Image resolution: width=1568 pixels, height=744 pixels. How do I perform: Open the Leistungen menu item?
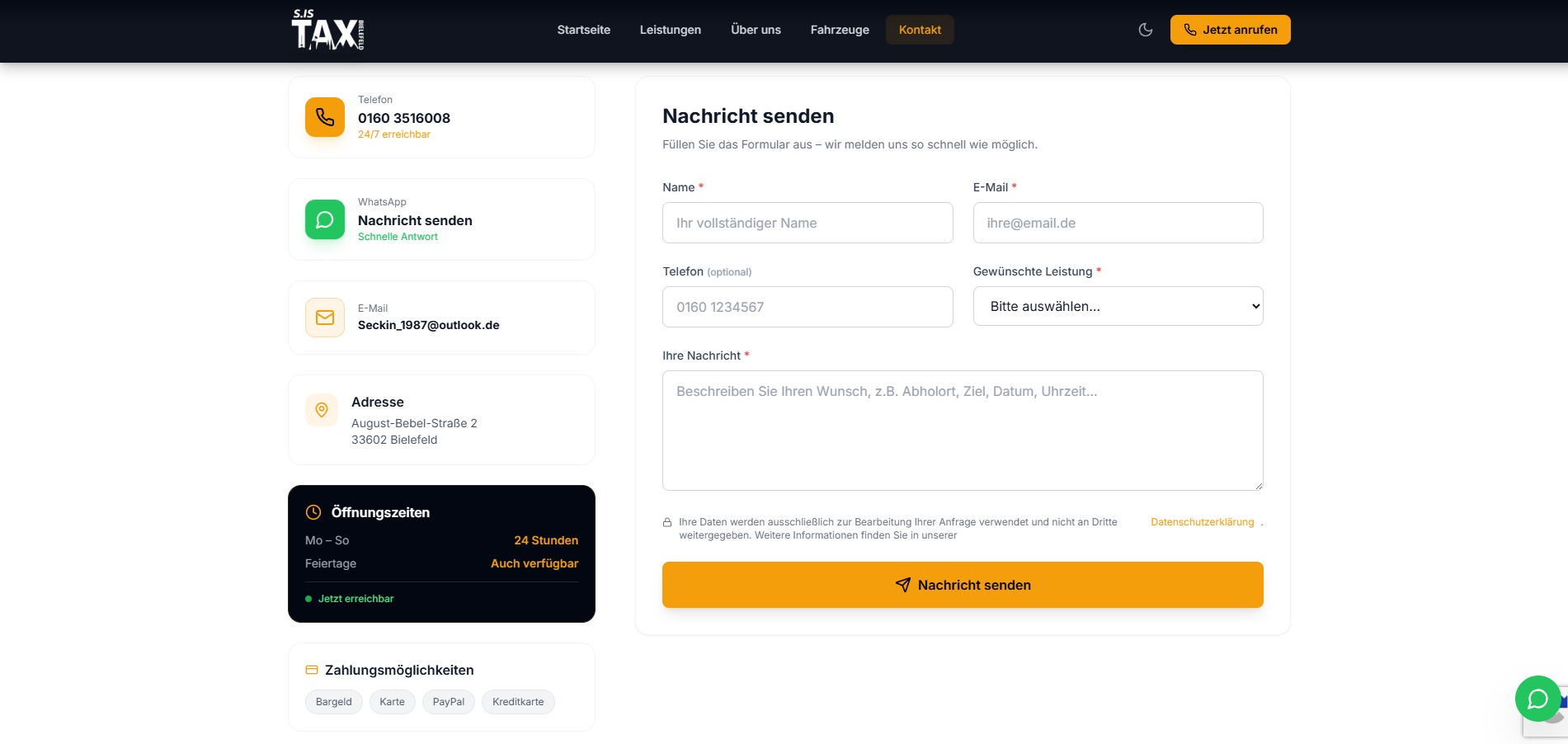pyautogui.click(x=670, y=30)
